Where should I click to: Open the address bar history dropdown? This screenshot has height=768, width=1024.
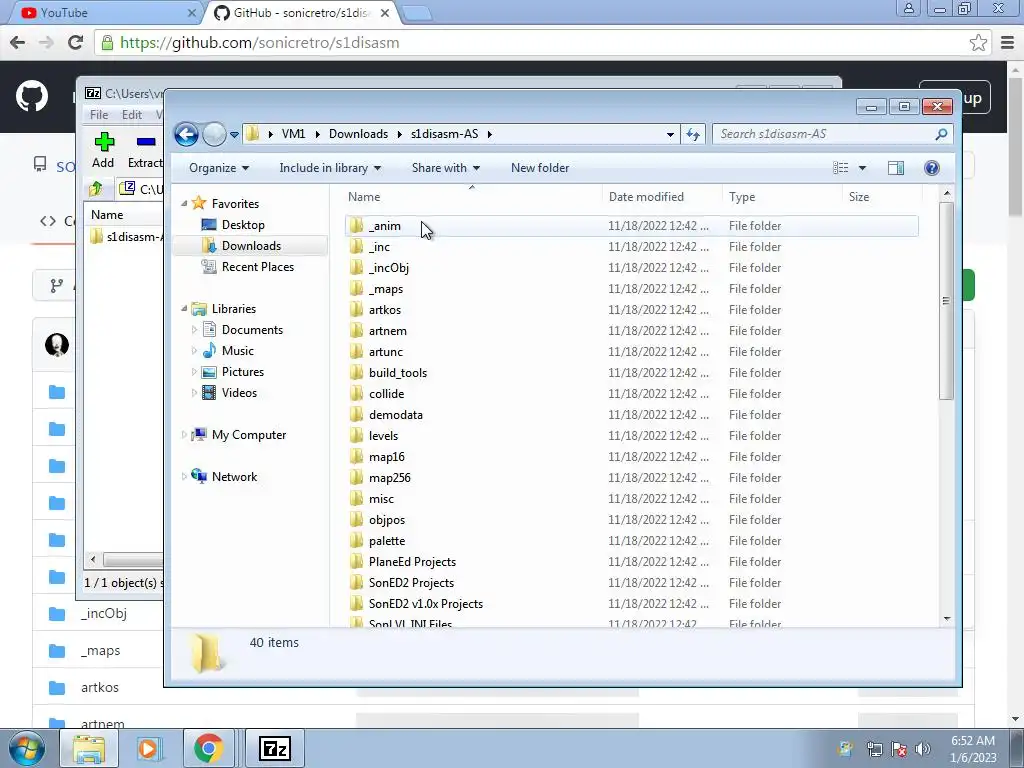click(x=670, y=135)
